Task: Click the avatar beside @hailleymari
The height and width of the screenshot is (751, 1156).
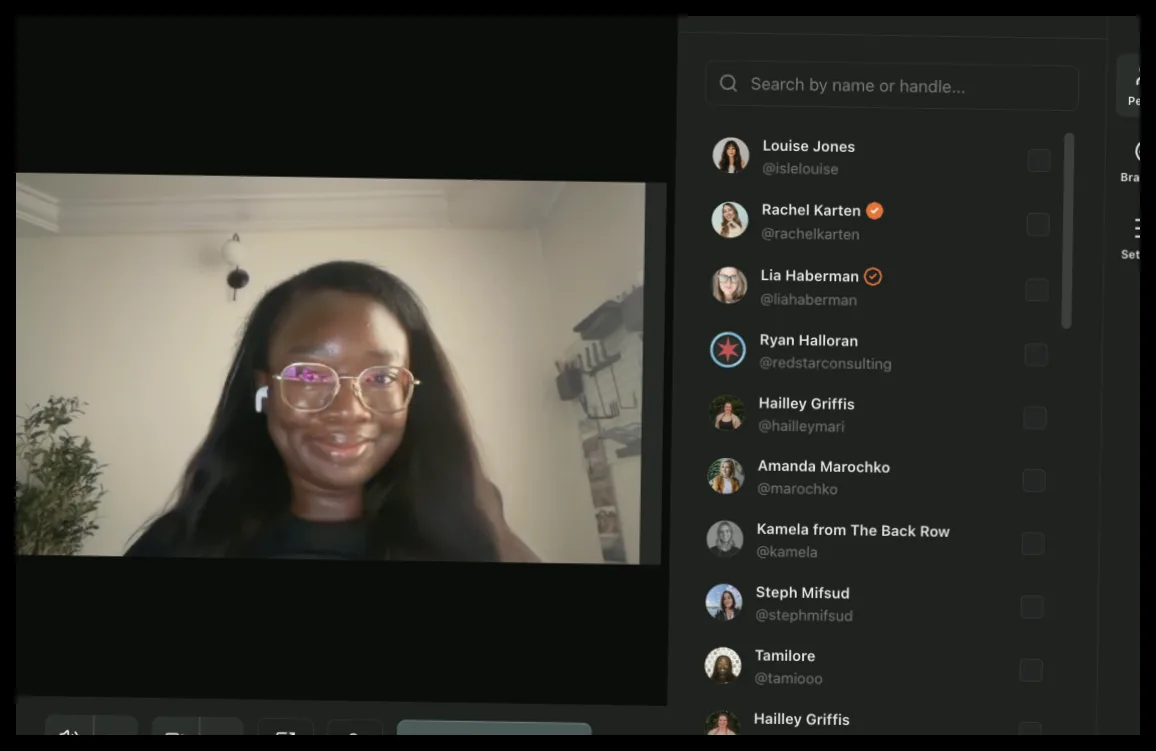Action: [727, 413]
